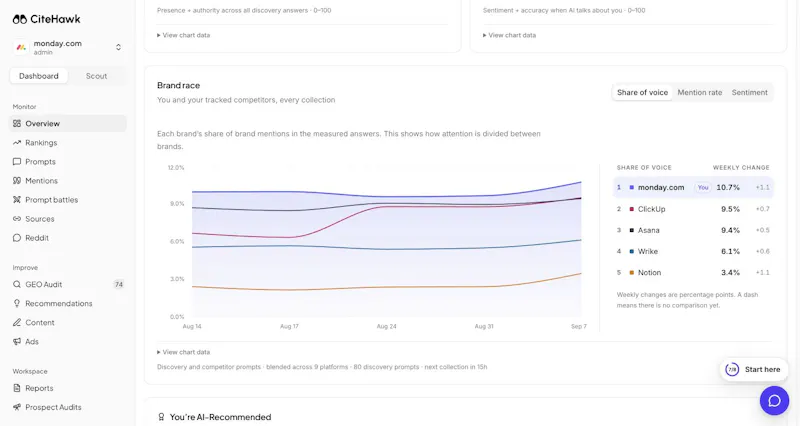Open Prompt battles page label

pyautogui.click(x=52, y=200)
